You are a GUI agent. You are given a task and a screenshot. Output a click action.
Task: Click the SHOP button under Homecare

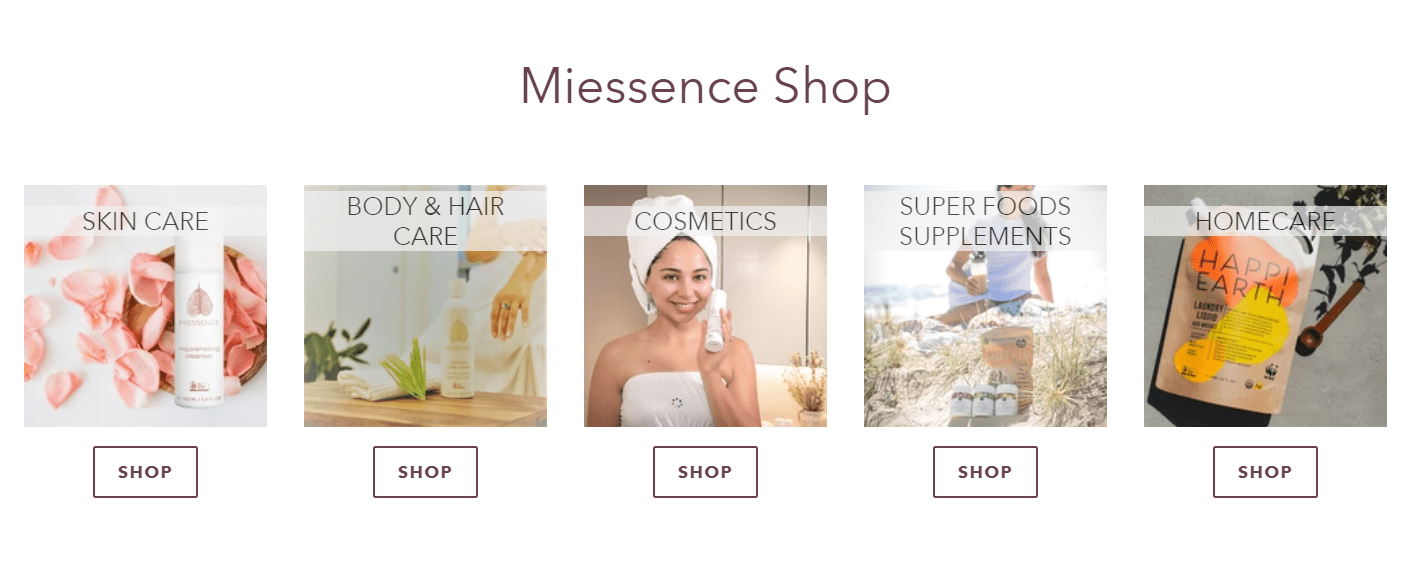[1265, 472]
